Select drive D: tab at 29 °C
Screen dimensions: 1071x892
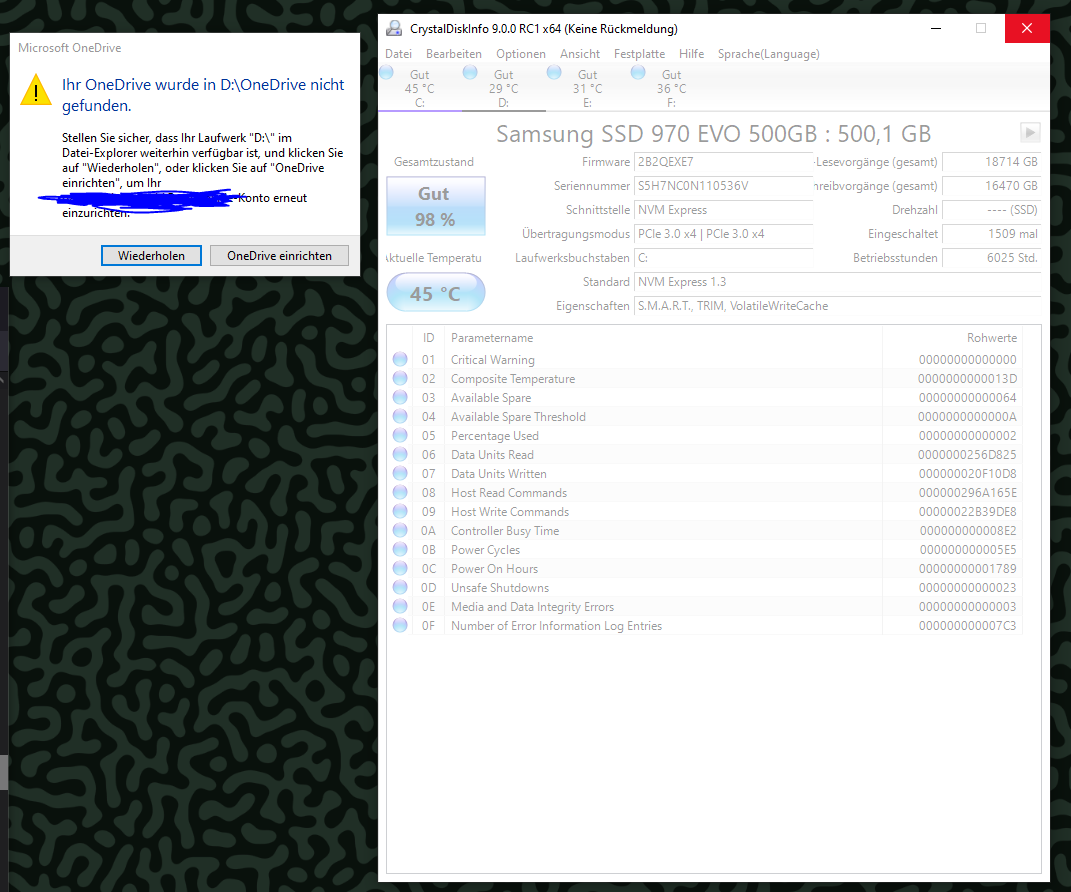(x=503, y=88)
